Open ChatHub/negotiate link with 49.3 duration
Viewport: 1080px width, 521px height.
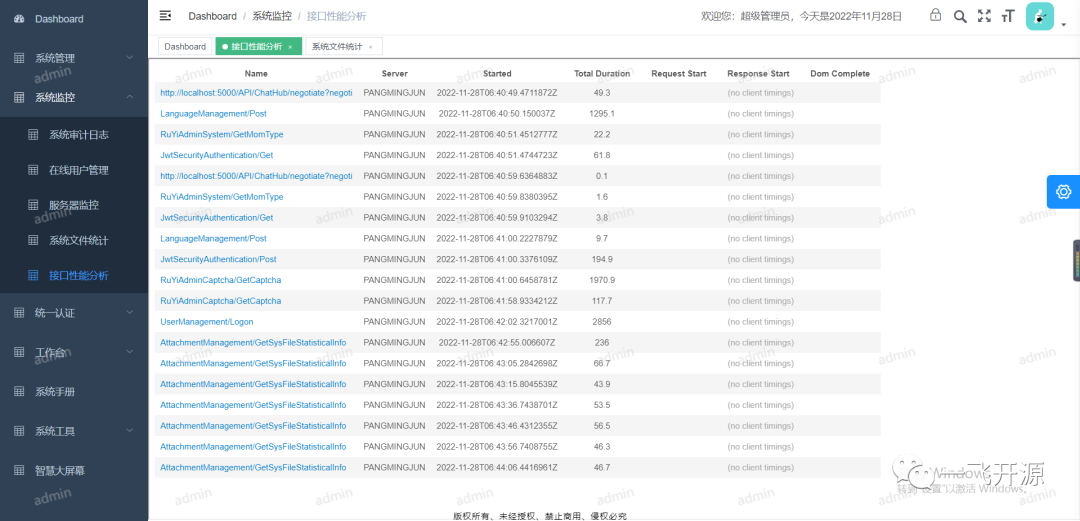pyautogui.click(x=256, y=92)
